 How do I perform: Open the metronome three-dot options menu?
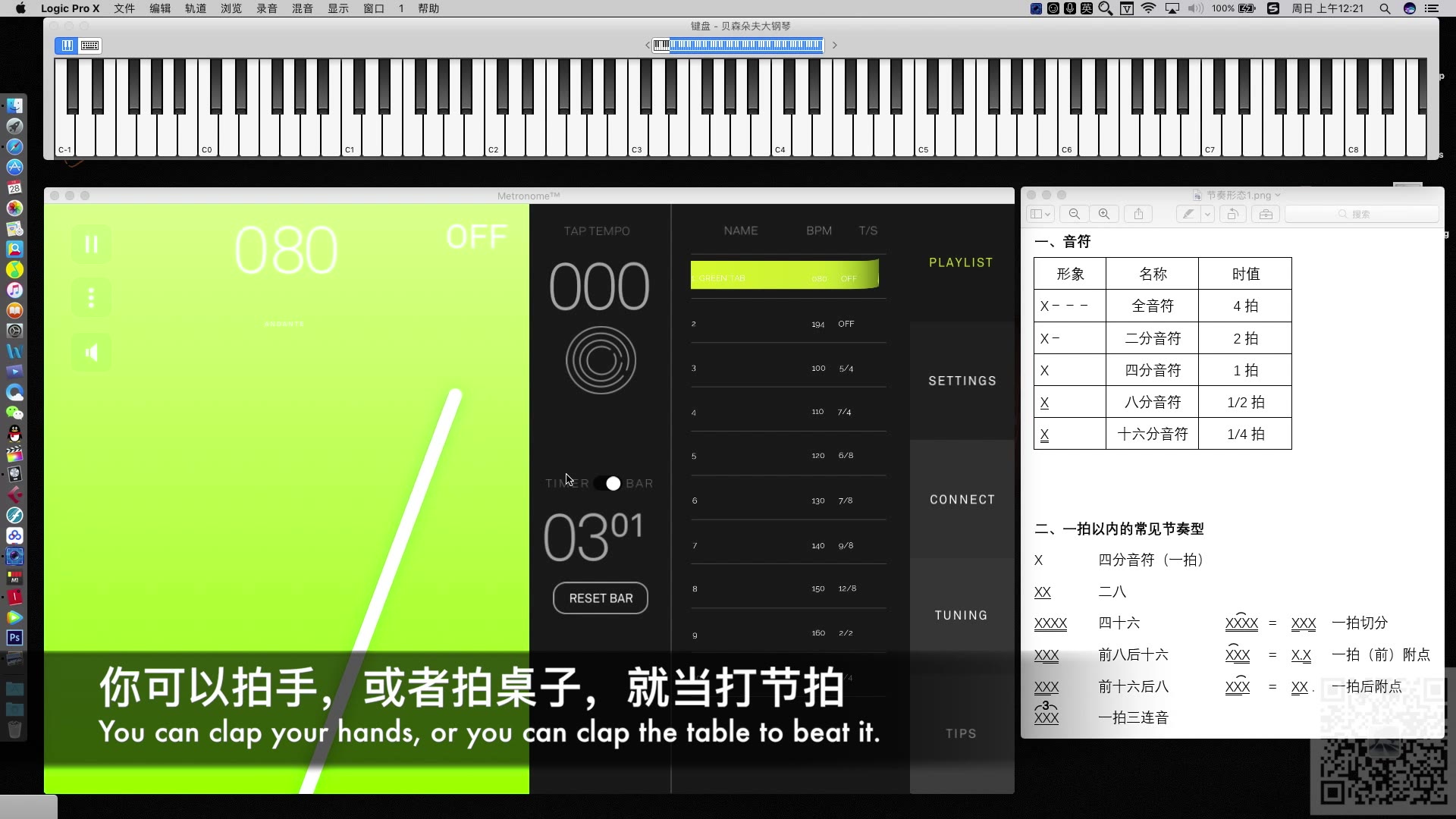(91, 297)
